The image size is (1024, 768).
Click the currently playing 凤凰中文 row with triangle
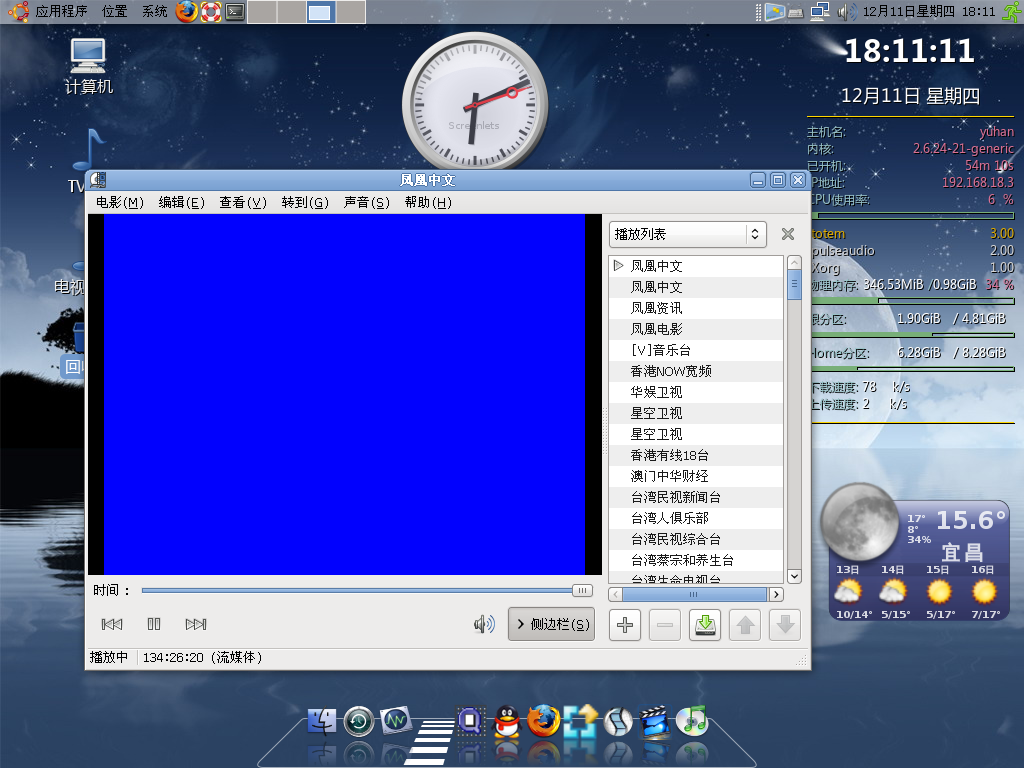(696, 266)
